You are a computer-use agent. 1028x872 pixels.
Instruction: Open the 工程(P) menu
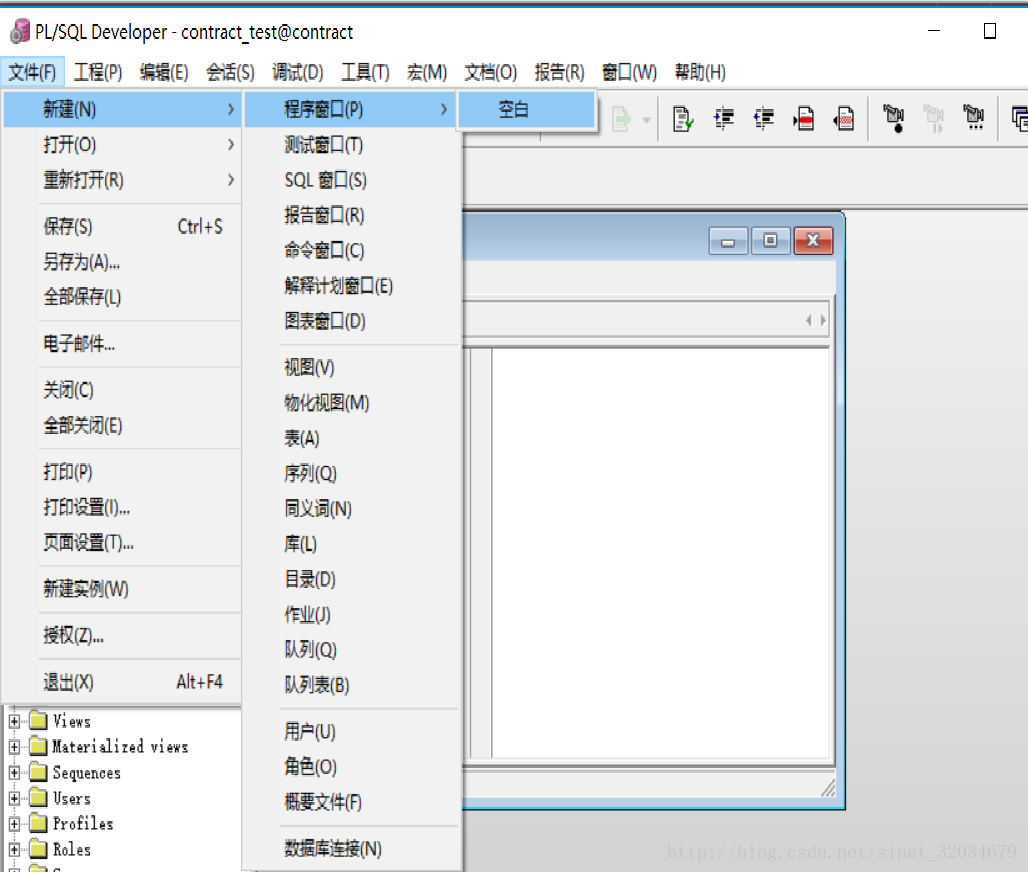pyautogui.click(x=98, y=72)
